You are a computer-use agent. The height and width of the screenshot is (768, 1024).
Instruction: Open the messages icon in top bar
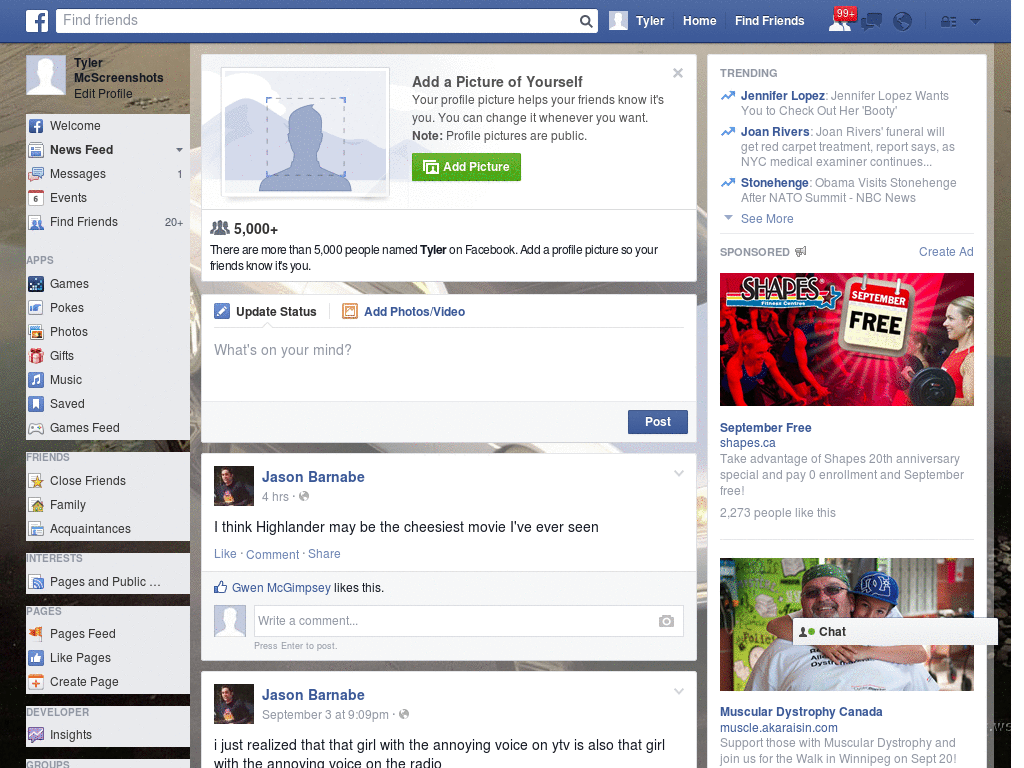pos(871,22)
